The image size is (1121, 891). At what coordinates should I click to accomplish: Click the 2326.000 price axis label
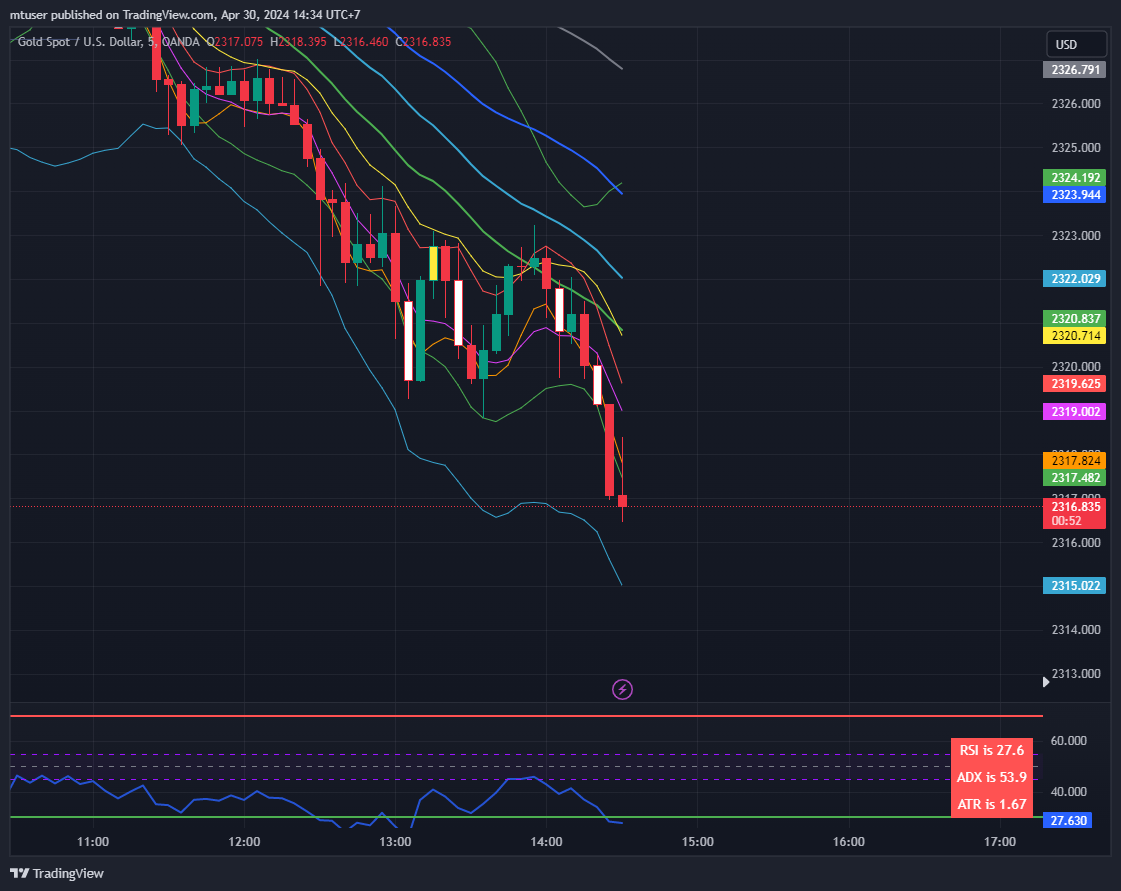click(x=1076, y=104)
